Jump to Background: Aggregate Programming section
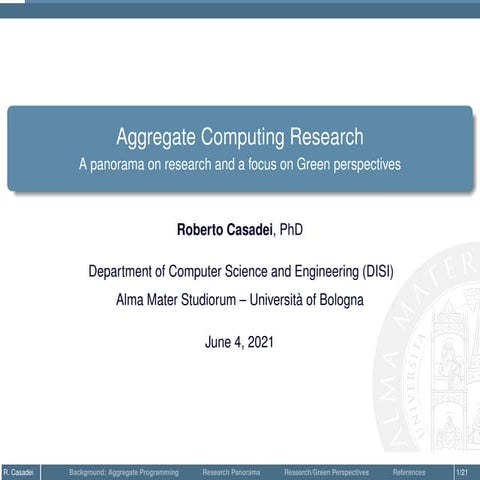This screenshot has width=480, height=480. (x=124, y=472)
